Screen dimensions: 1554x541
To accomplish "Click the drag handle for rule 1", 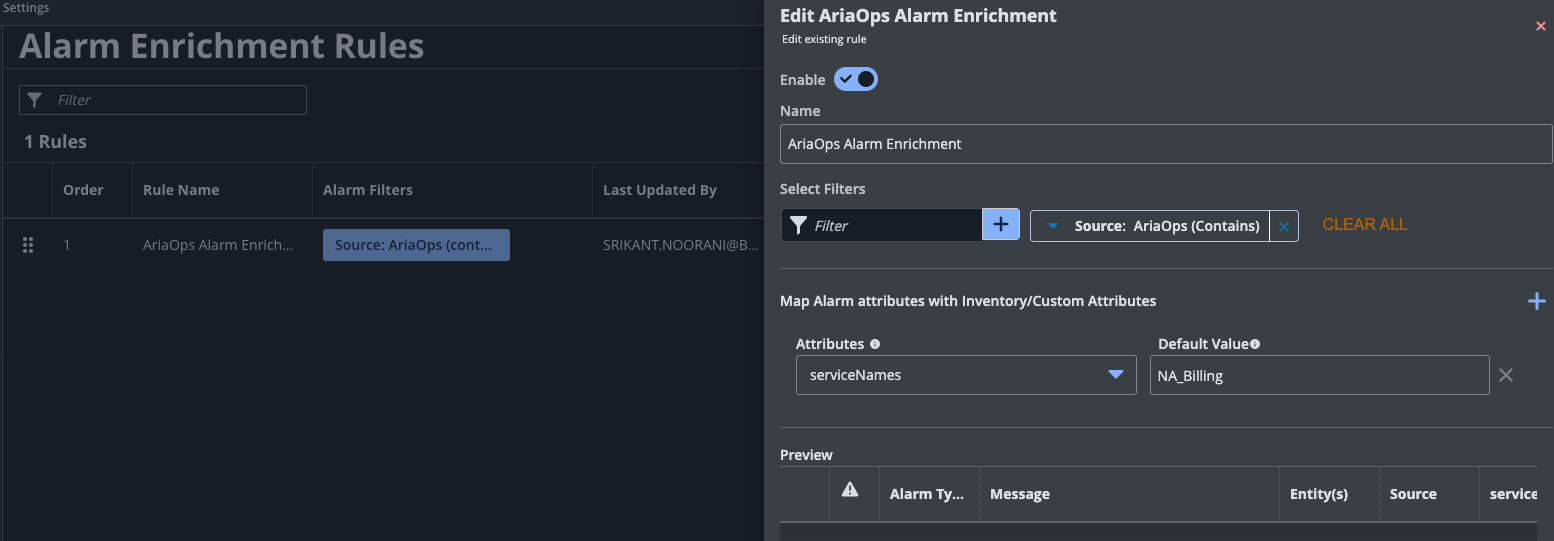I will pyautogui.click(x=28, y=245).
